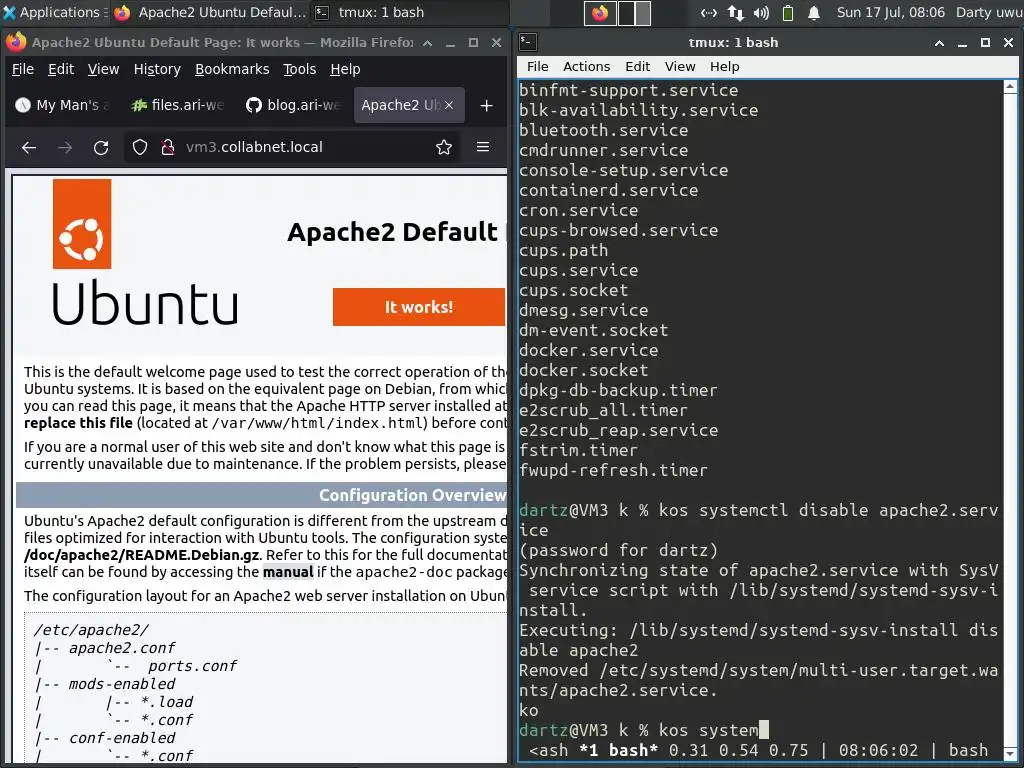Open terminal Actions menu
Screen dimensions: 1024x768
[x=586, y=67]
